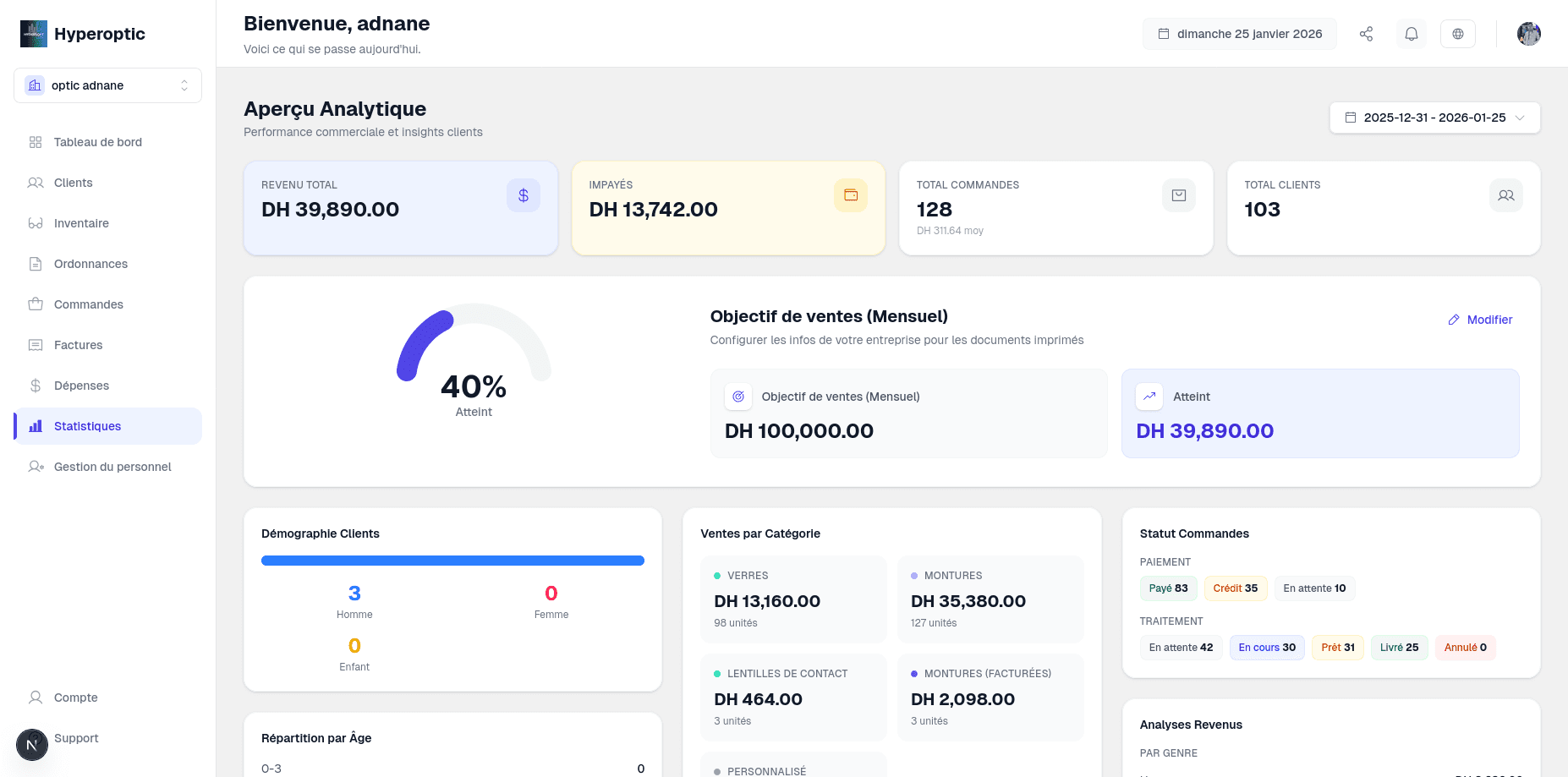
Task: Click Modifier to edit sales objective
Action: click(1480, 320)
